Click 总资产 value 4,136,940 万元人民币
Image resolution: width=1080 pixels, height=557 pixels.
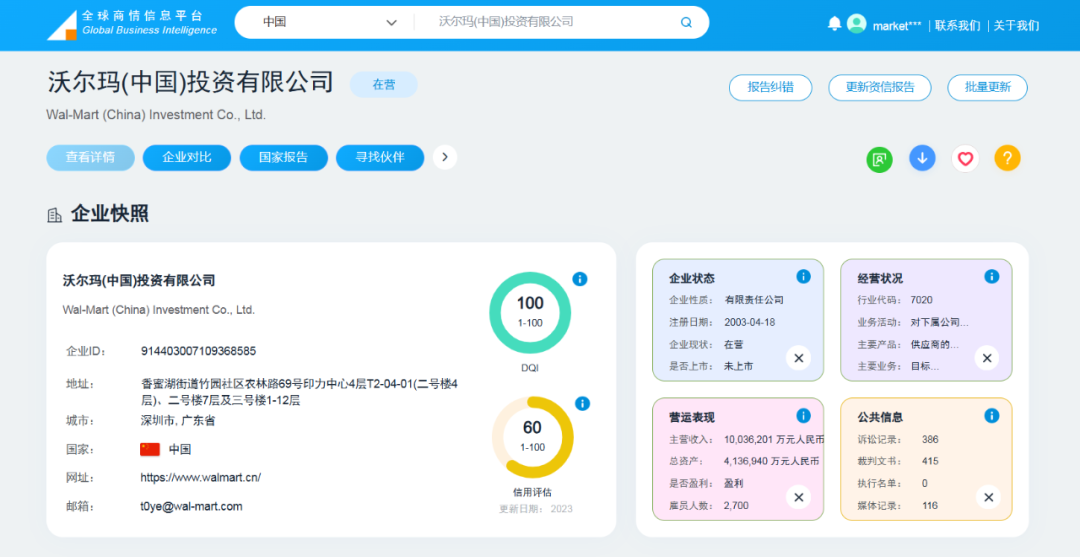click(x=771, y=461)
